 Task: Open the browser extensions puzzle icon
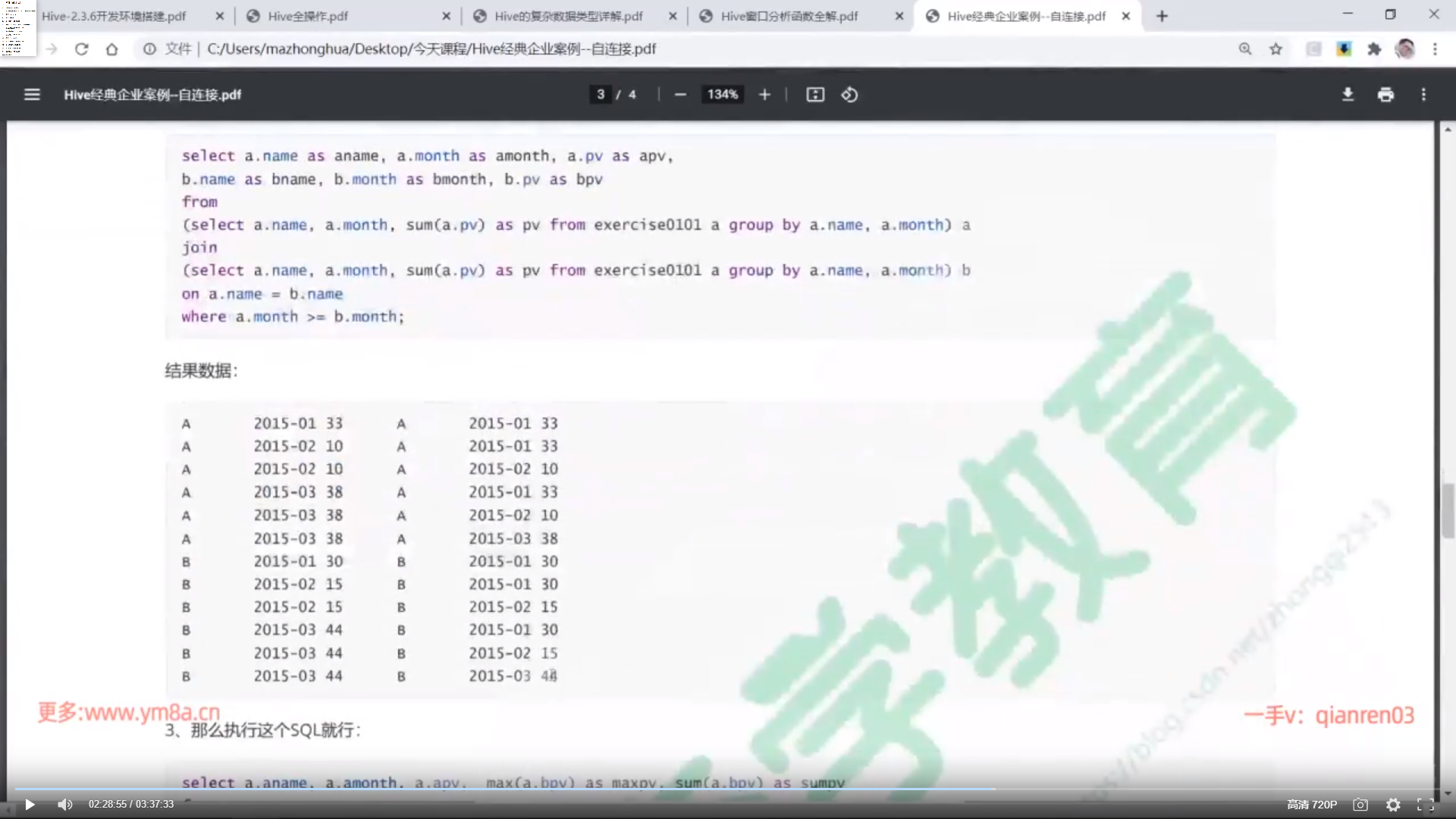[x=1374, y=49]
